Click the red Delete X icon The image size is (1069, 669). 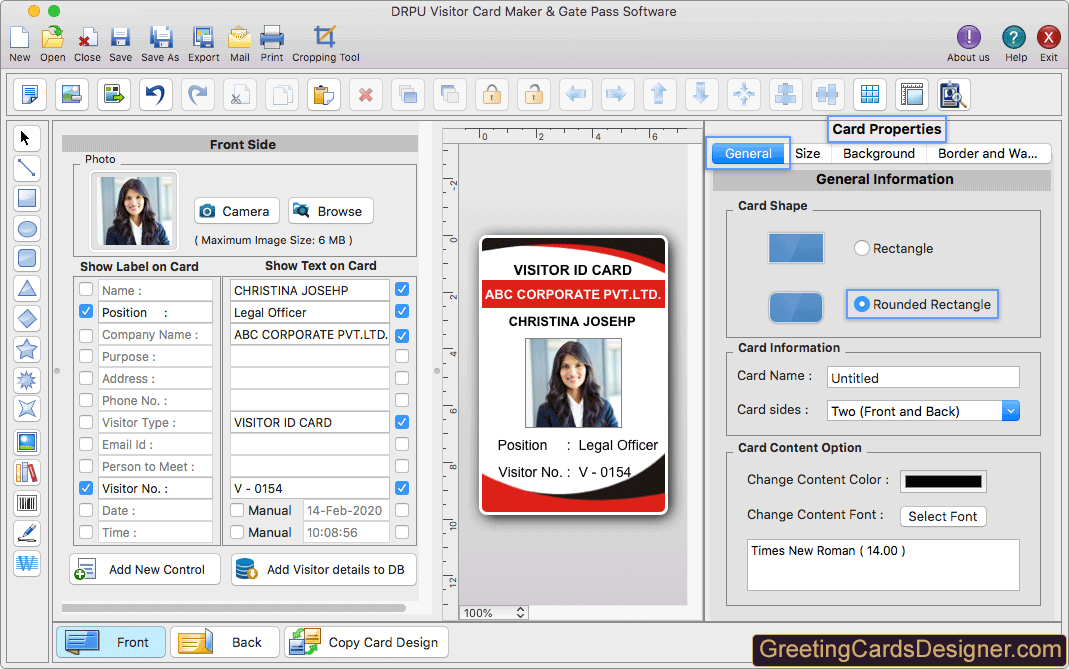[x=366, y=94]
